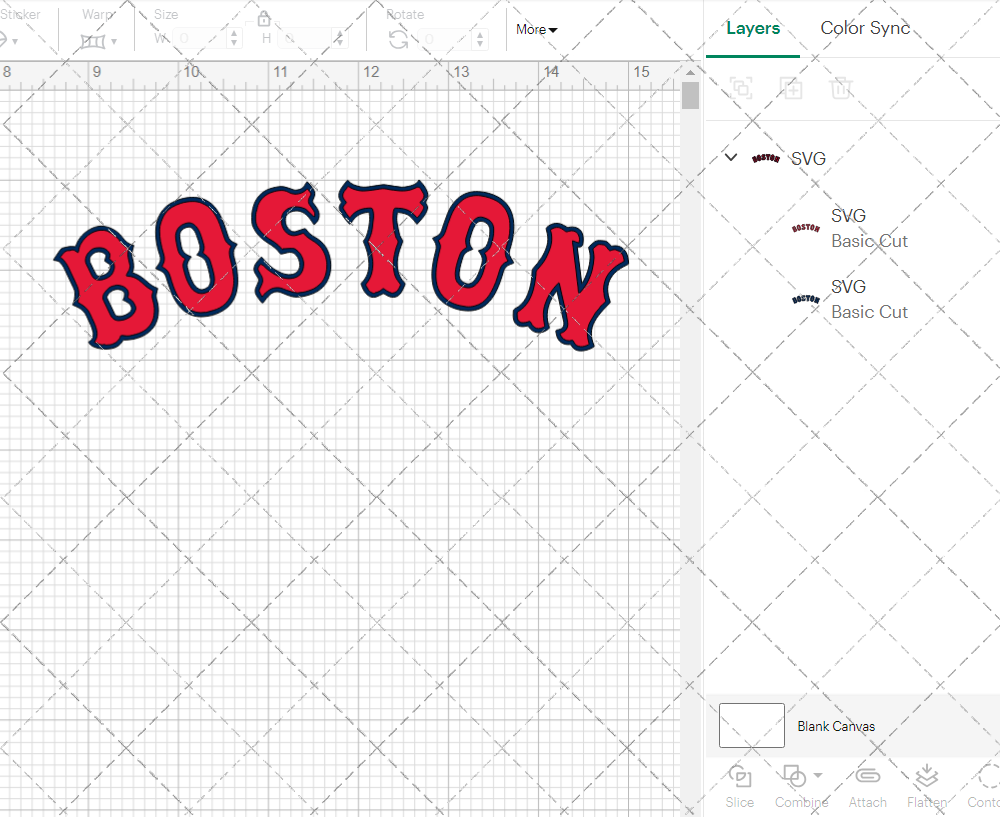The height and width of the screenshot is (817, 1000).
Task: Open the More dropdown menu
Action: point(537,29)
